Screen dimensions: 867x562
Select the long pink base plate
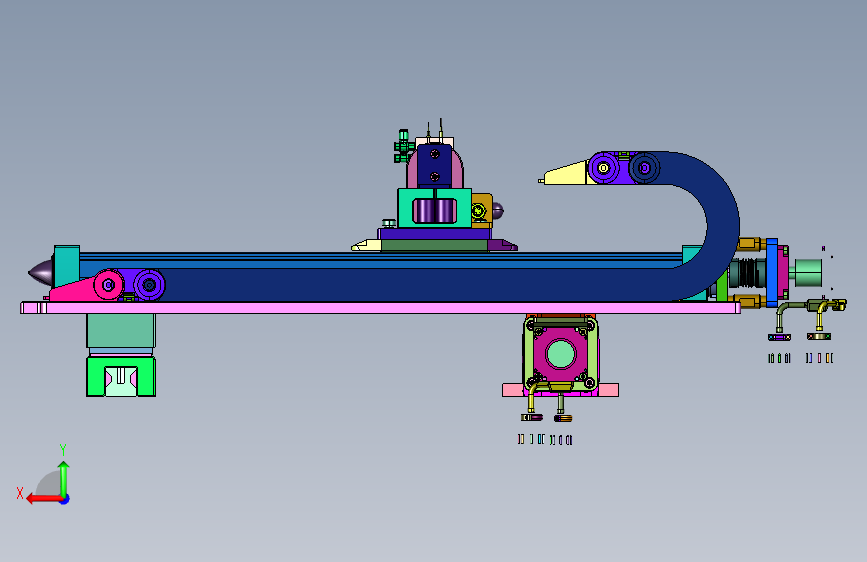(380, 308)
